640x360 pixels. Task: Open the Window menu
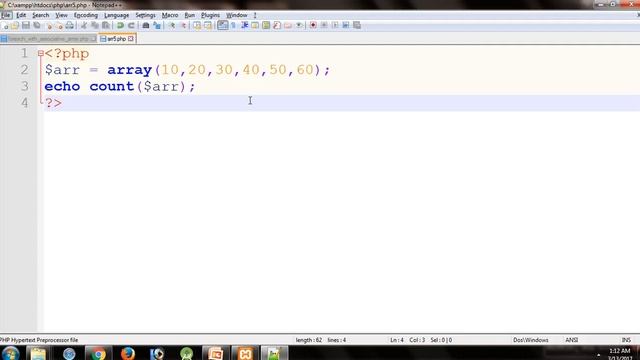(237, 15)
